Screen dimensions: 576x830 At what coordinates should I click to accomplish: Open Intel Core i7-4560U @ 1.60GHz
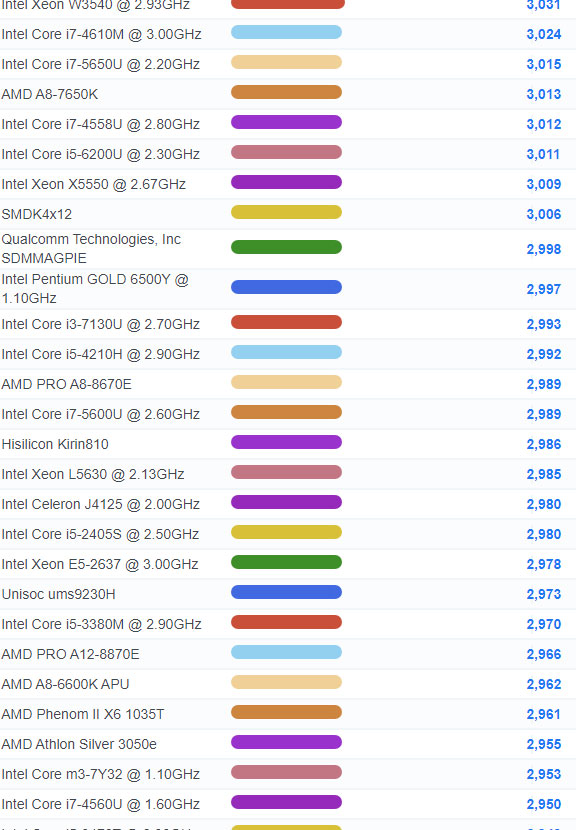click(x=101, y=804)
